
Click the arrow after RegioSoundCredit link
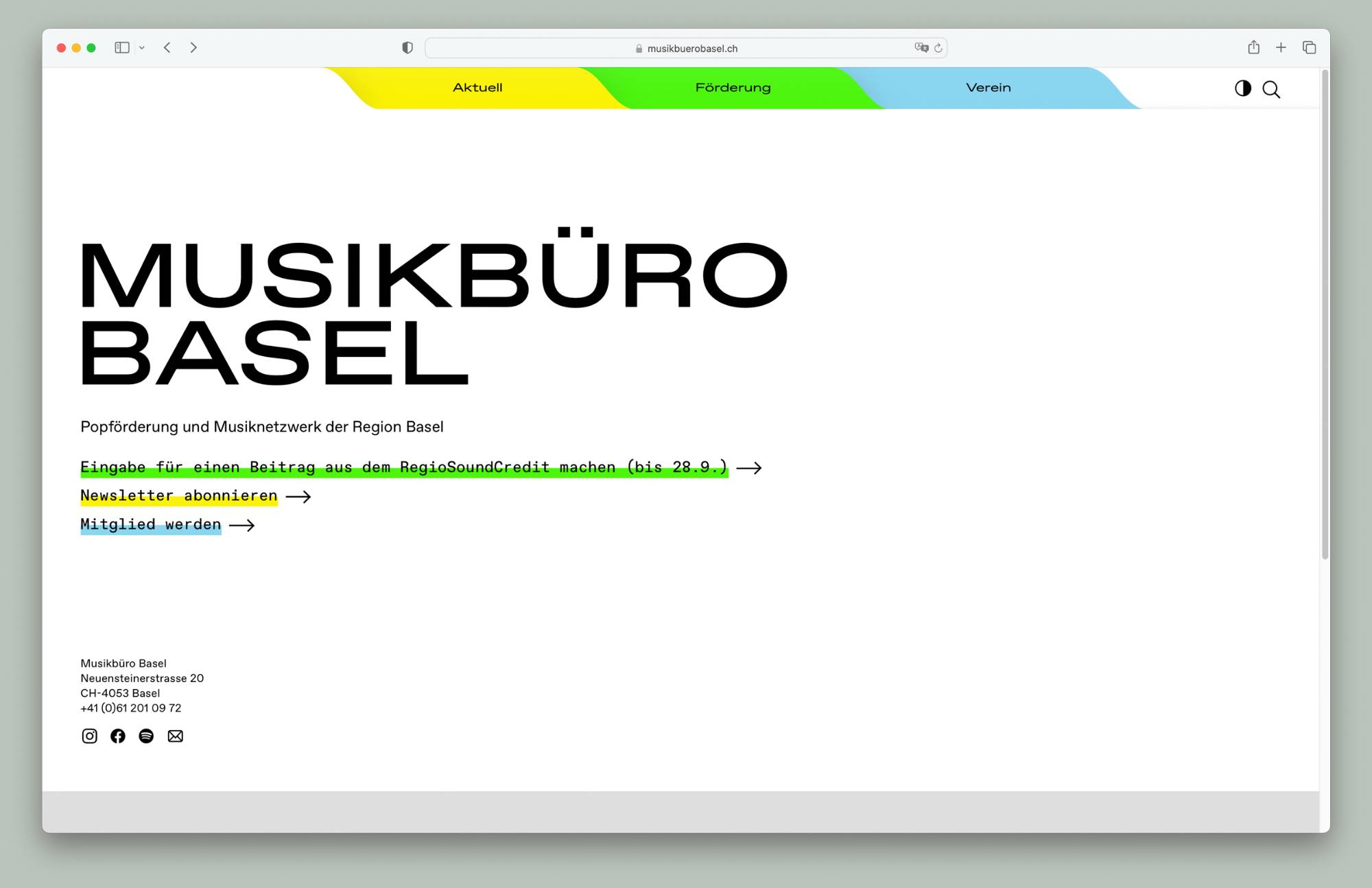748,468
